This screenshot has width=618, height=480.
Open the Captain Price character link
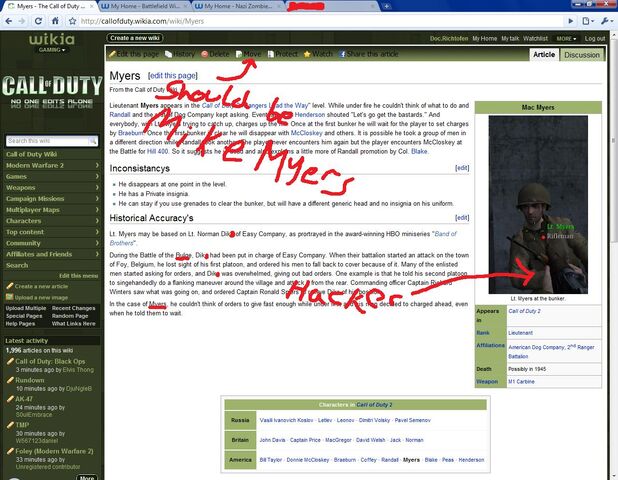coord(305,440)
